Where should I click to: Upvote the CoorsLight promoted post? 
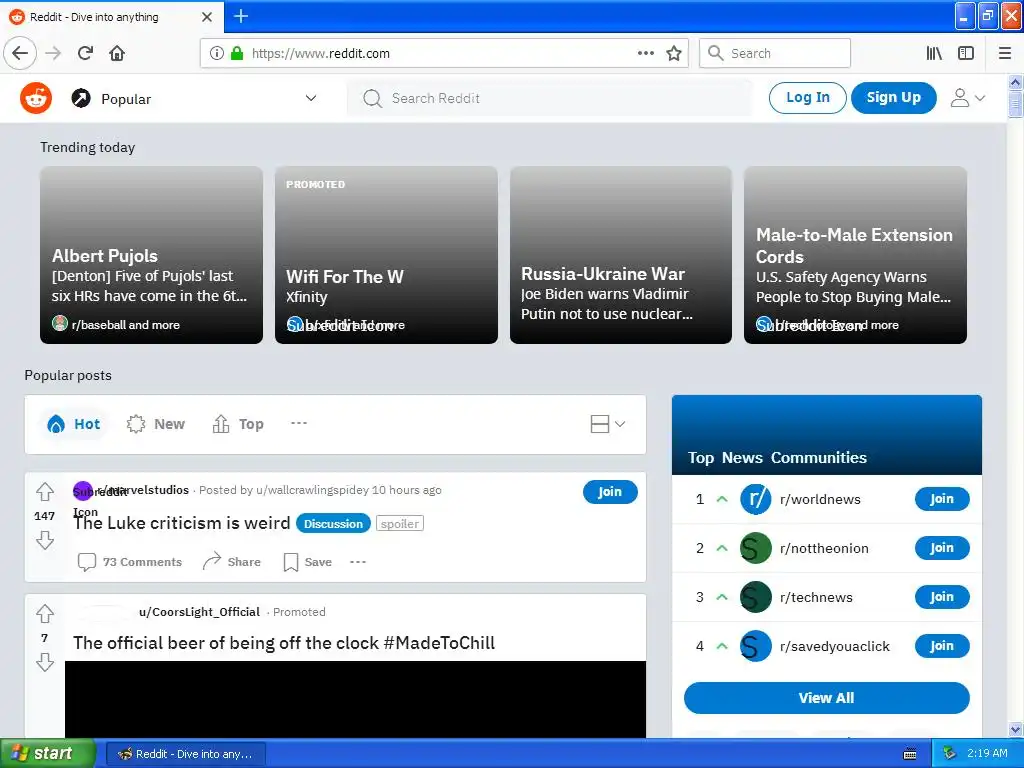coord(45,613)
